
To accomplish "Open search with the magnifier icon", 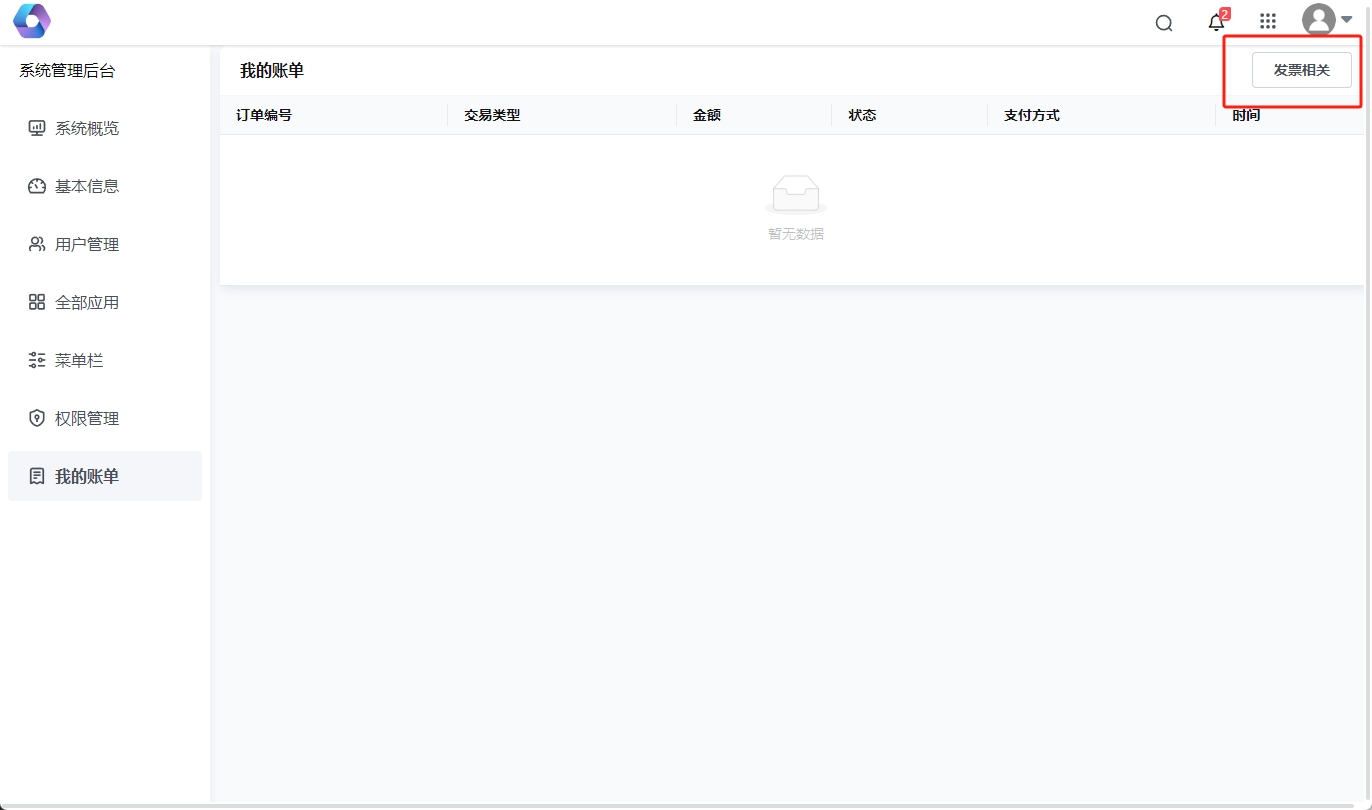I will (x=1164, y=23).
